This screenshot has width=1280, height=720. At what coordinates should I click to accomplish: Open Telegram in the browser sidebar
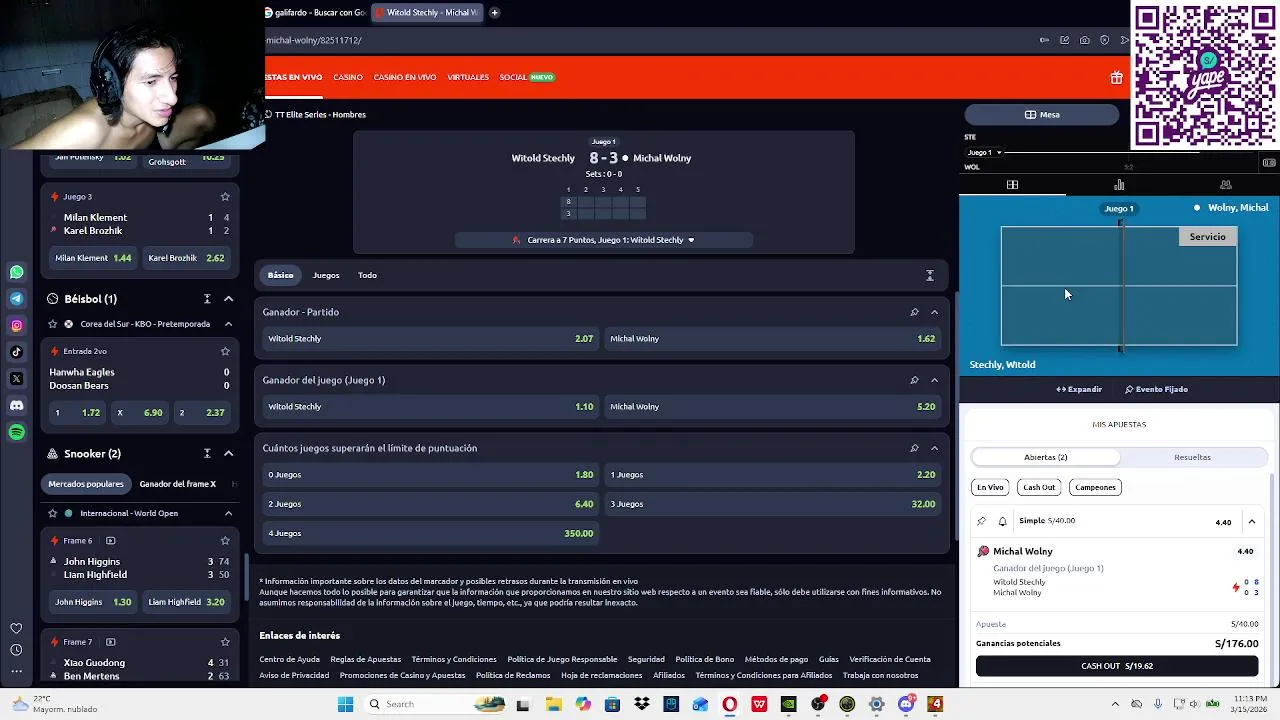click(x=16, y=298)
